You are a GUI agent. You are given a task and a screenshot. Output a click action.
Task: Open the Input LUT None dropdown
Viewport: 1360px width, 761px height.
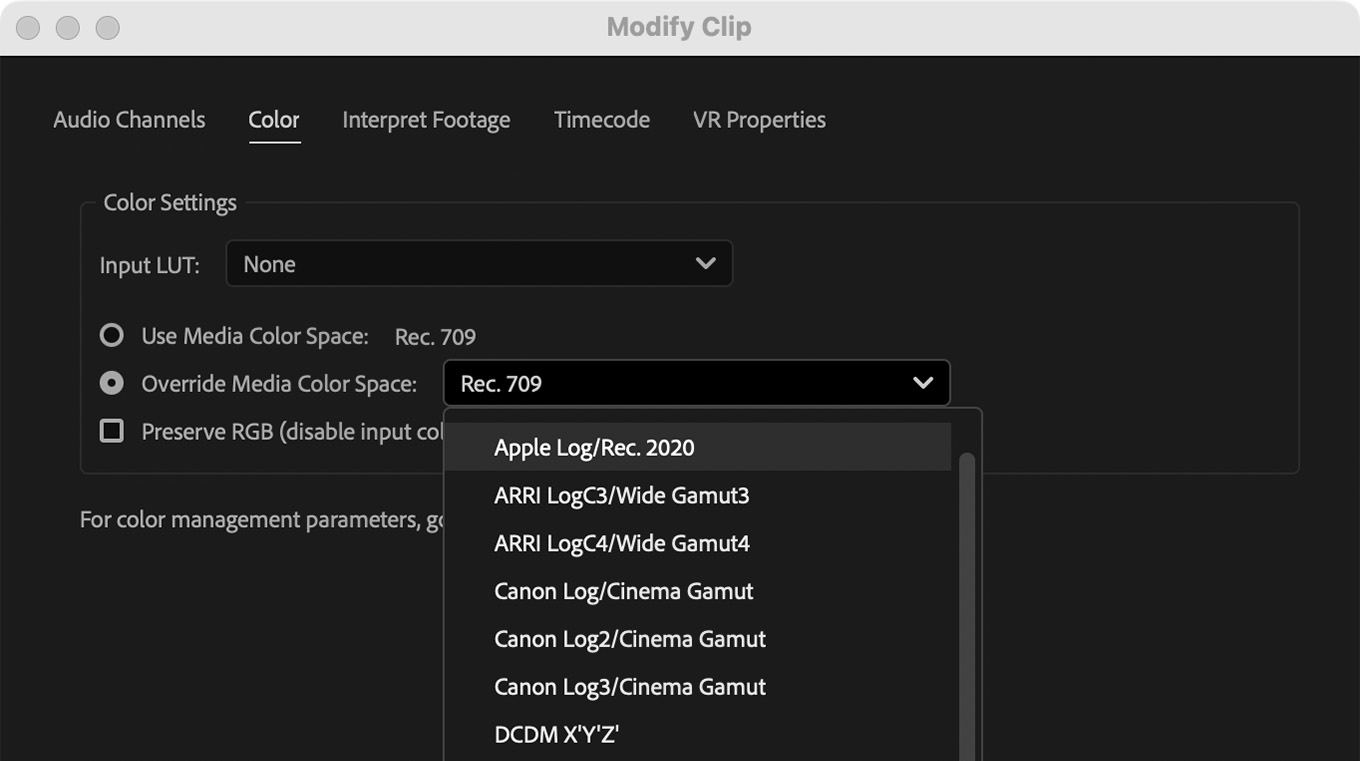point(478,264)
